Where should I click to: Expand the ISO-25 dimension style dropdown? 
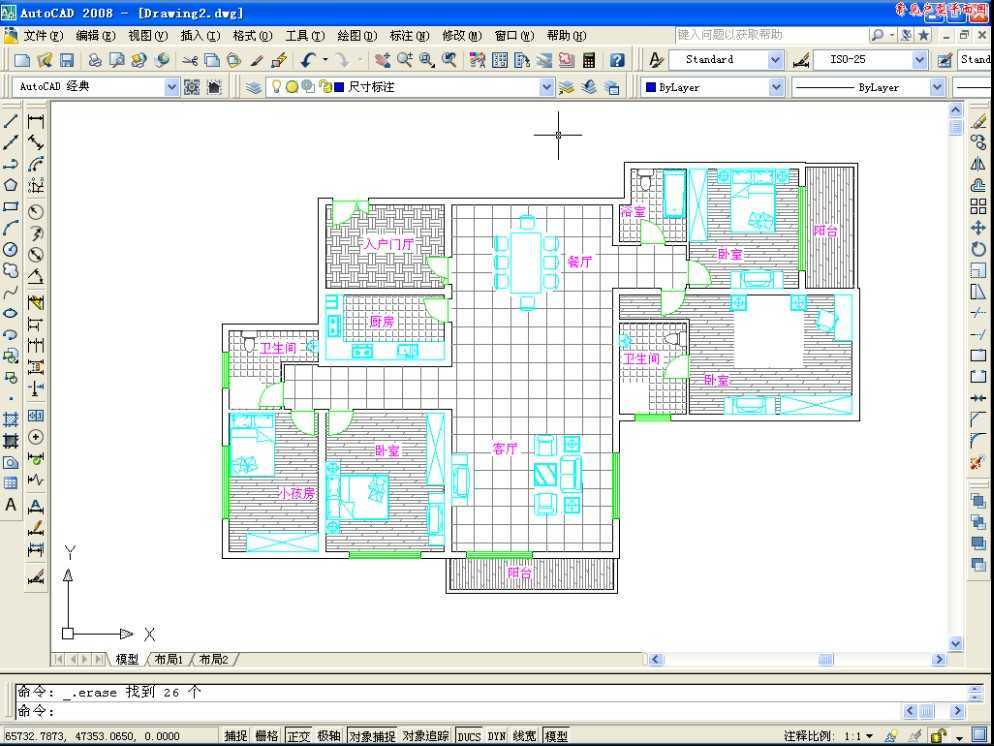pos(919,60)
